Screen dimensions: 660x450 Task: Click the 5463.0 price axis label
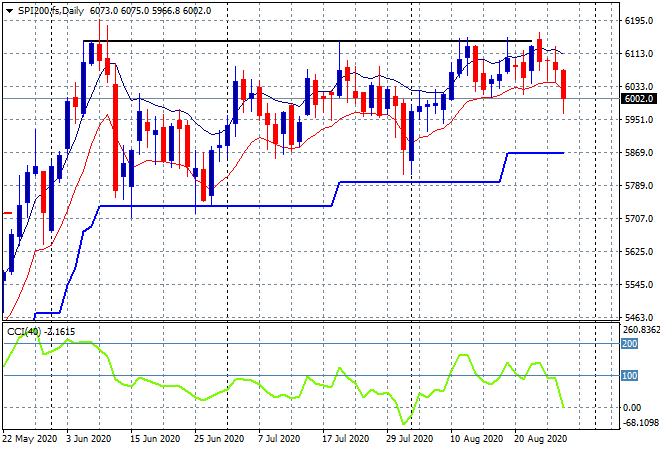point(639,317)
